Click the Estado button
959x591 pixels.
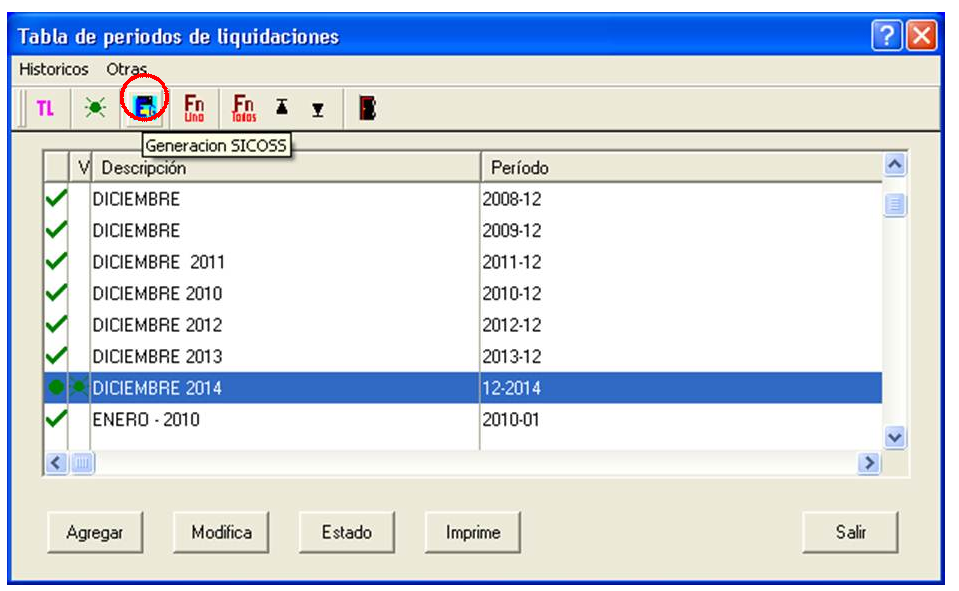[x=347, y=532]
